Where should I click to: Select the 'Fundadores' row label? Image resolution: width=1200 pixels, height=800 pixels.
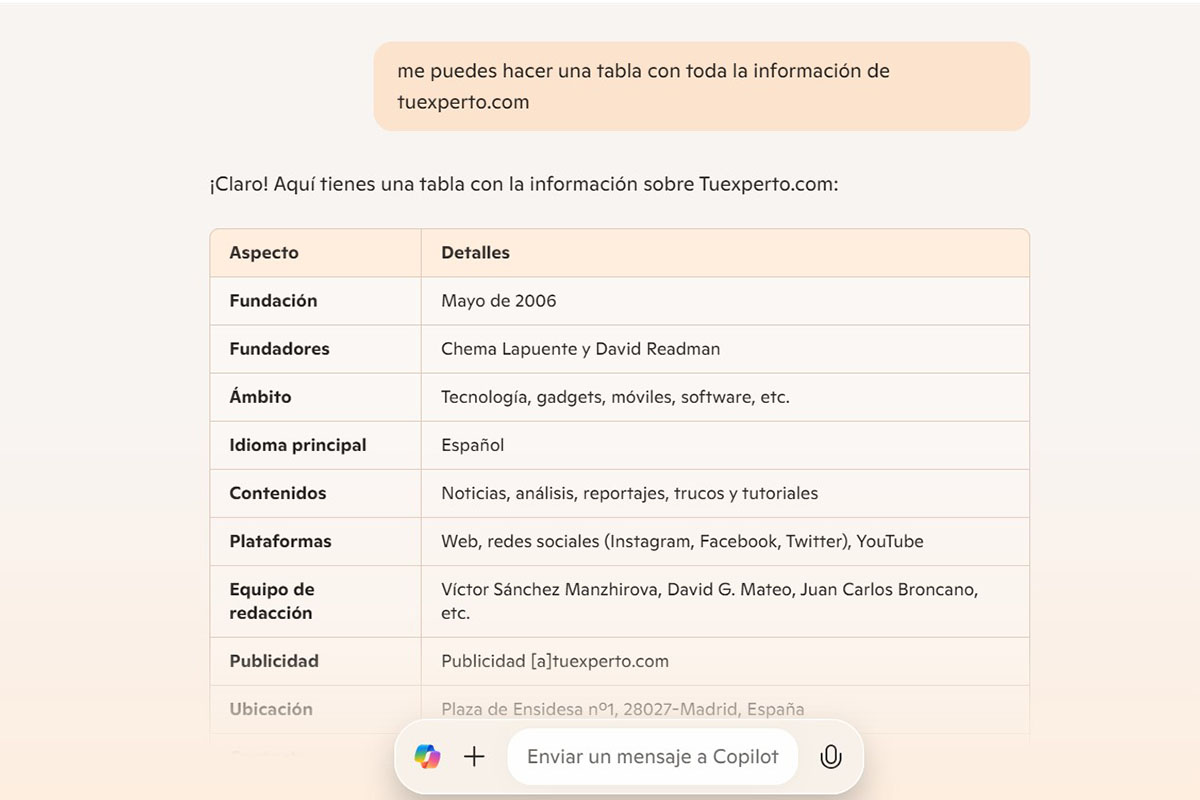[279, 349]
